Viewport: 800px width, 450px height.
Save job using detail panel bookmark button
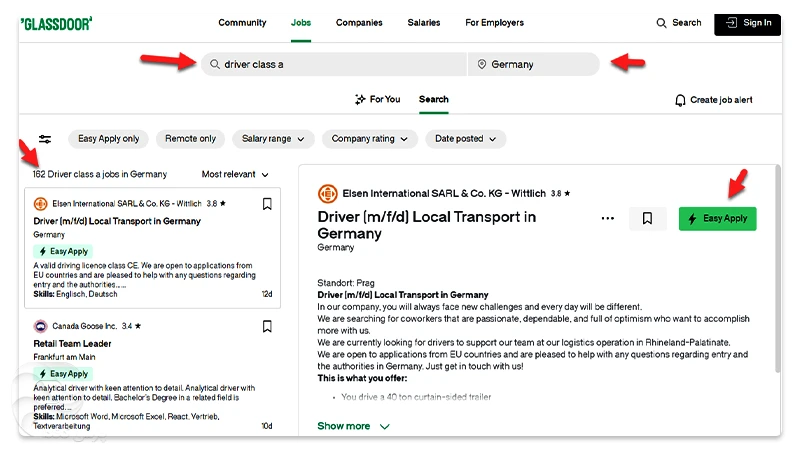647,218
